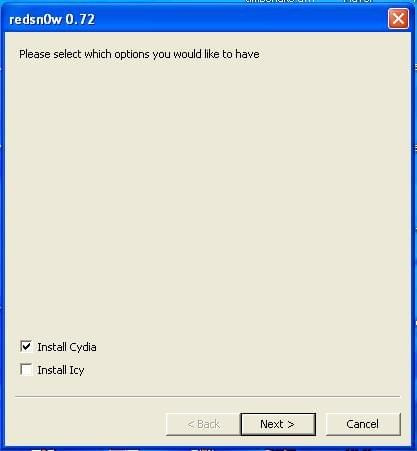Click the word "redsn0w" in the title
The height and width of the screenshot is (451, 417).
click(35, 19)
